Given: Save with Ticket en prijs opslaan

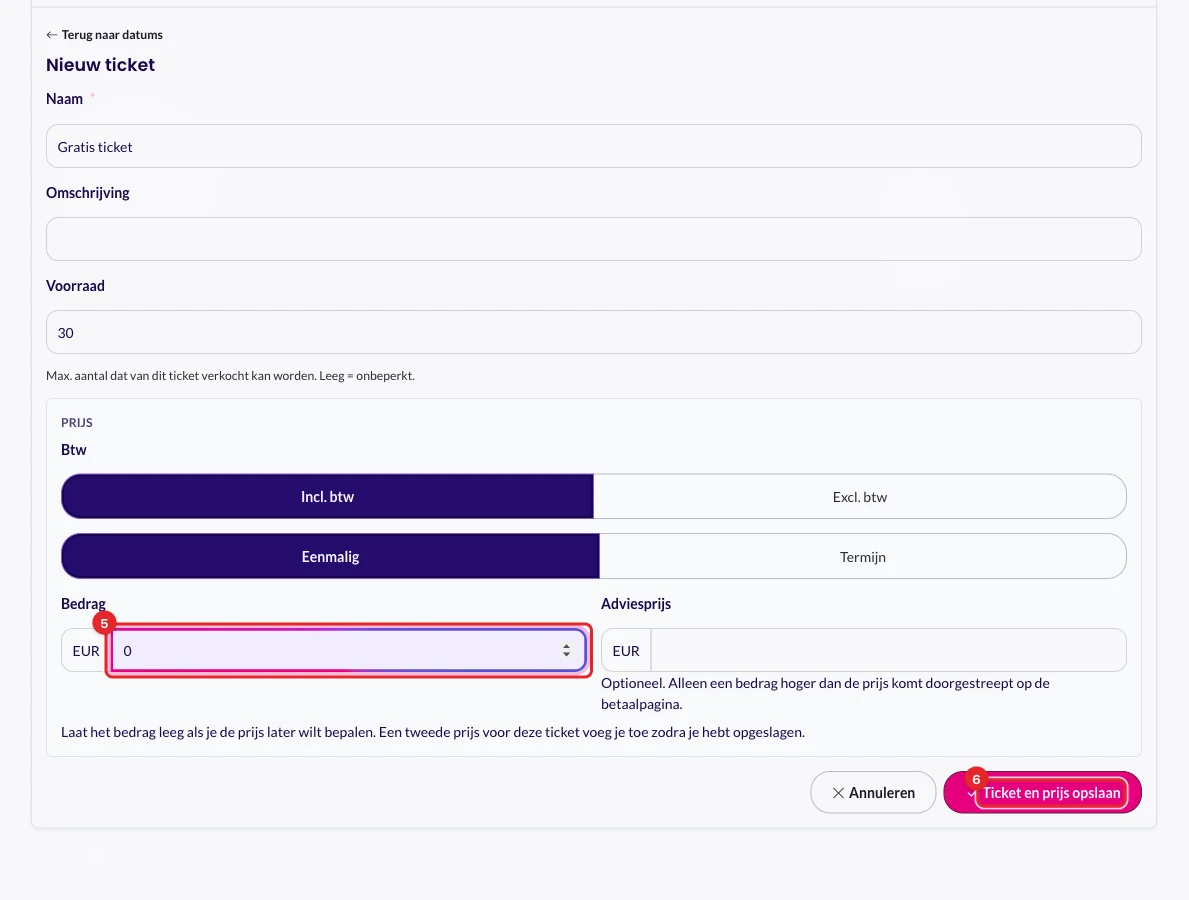Looking at the screenshot, I should tap(1043, 792).
